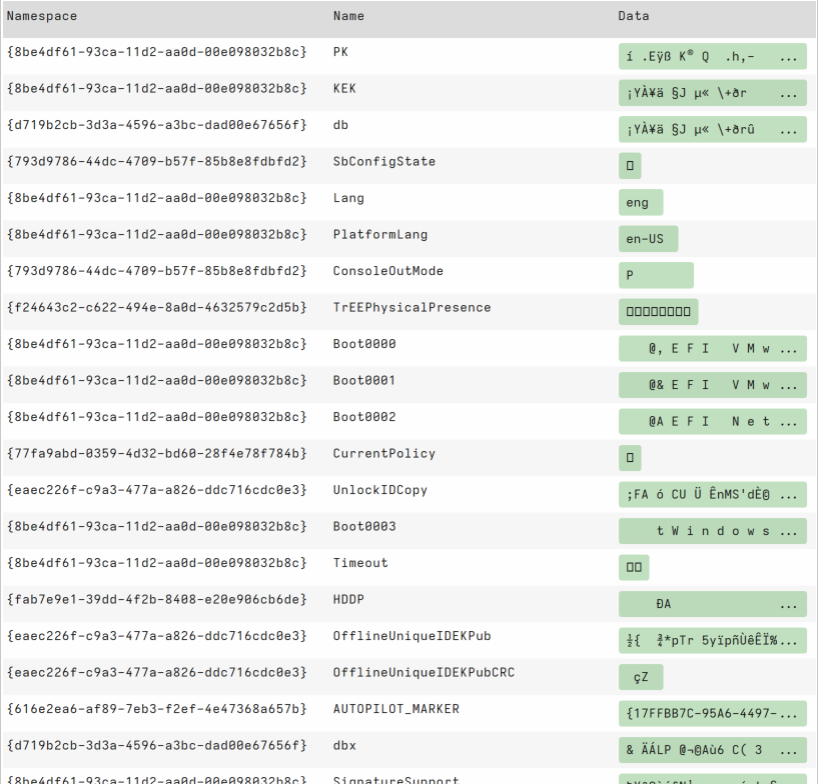818x784 pixels.
Task: Expand the Boot0000 data value
Action: pyautogui.click(x=712, y=349)
